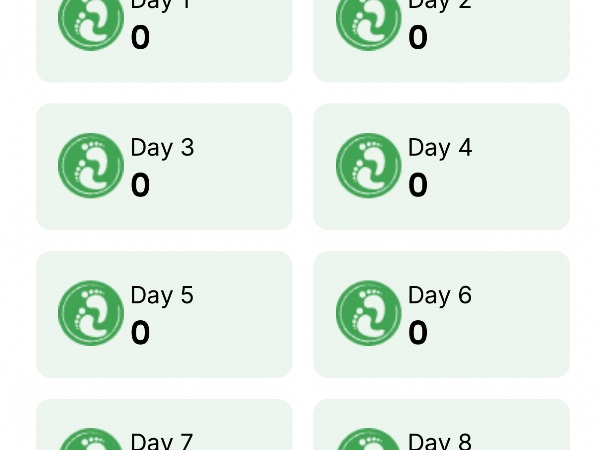Screen dimensions: 600x450
Task: Click the step count under Day 3
Action: click(140, 185)
